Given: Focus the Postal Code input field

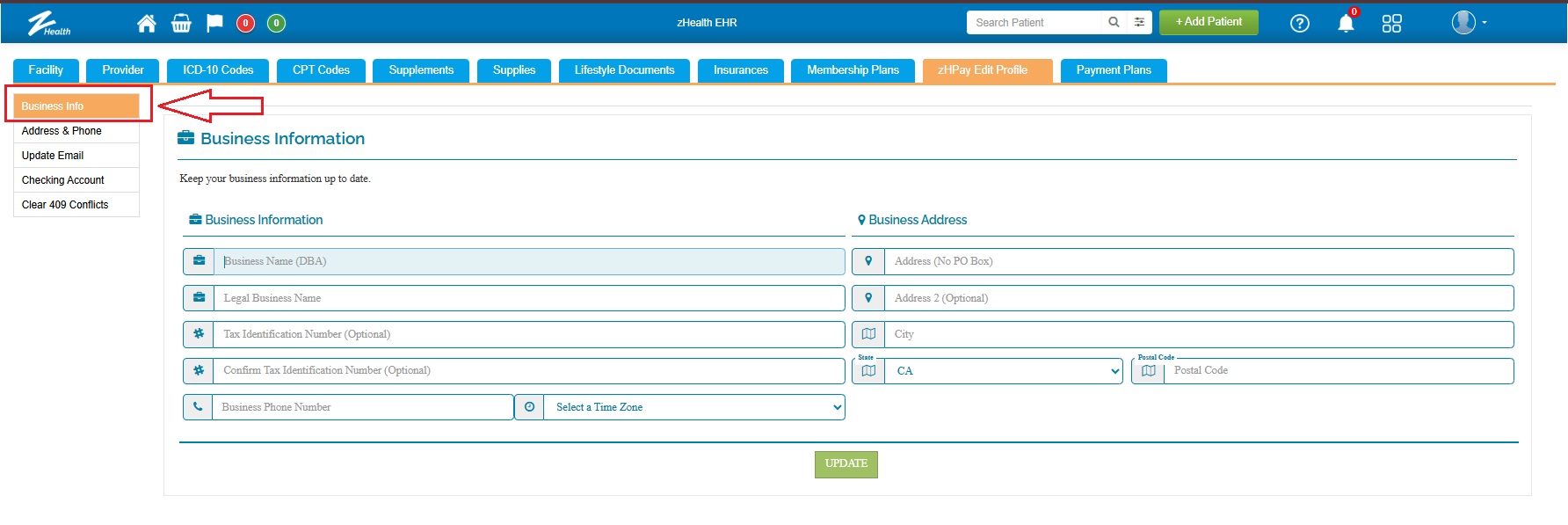Looking at the screenshot, I should [x=1338, y=371].
